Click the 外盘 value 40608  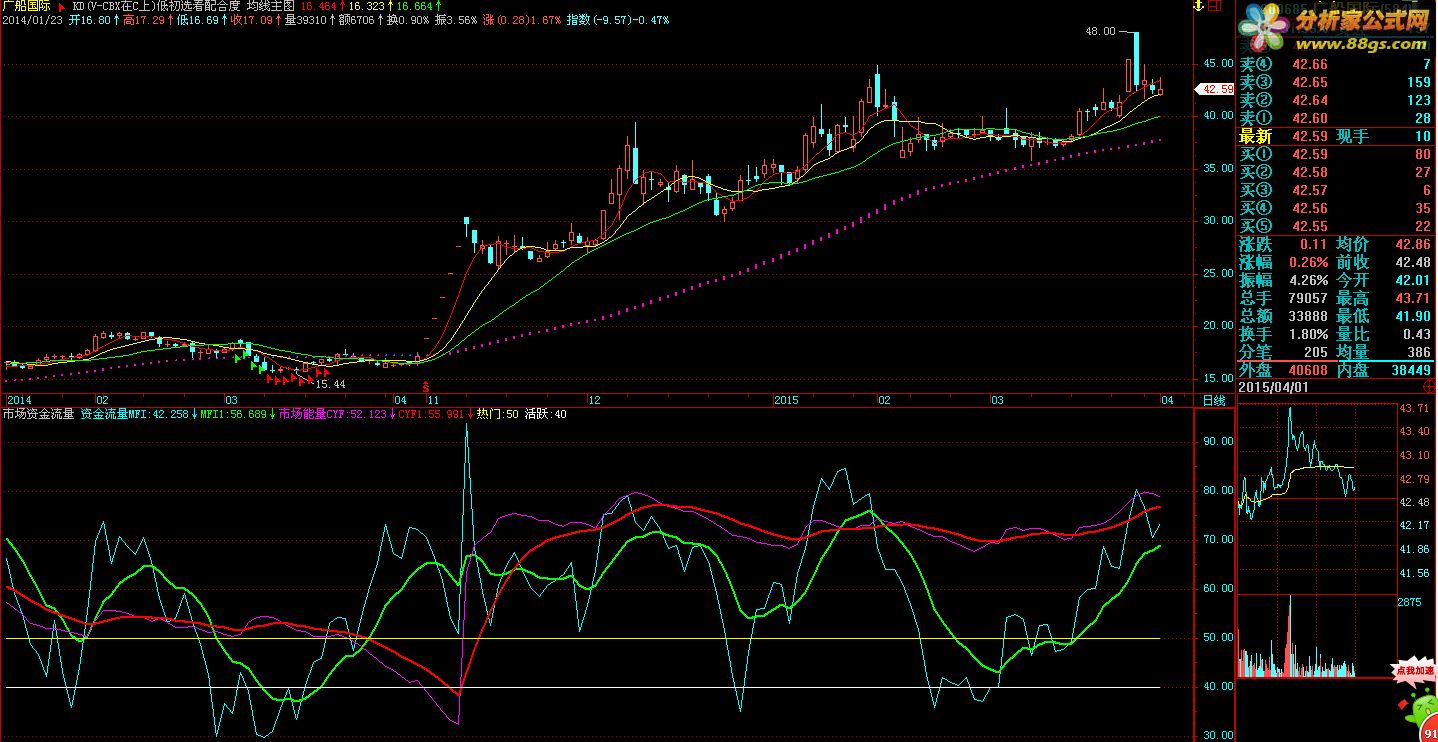pyautogui.click(x=1308, y=370)
